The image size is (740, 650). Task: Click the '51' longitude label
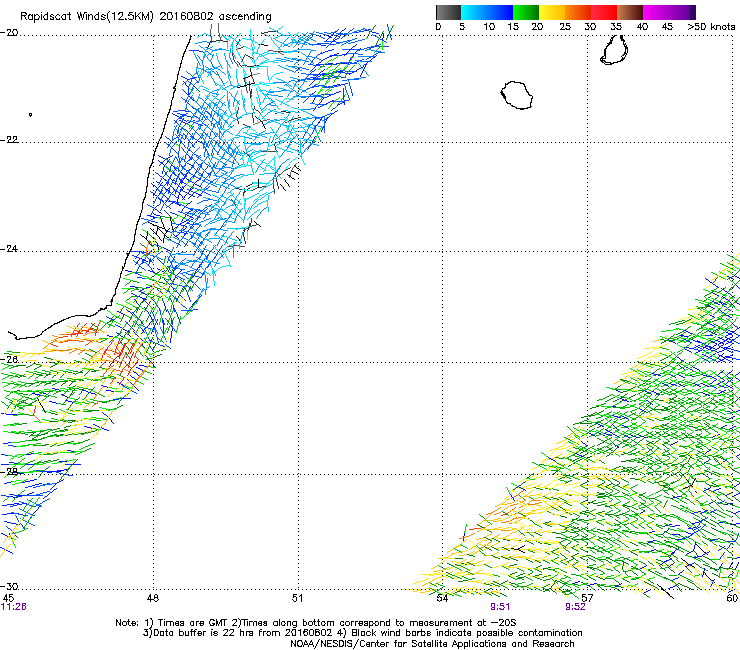click(297, 598)
